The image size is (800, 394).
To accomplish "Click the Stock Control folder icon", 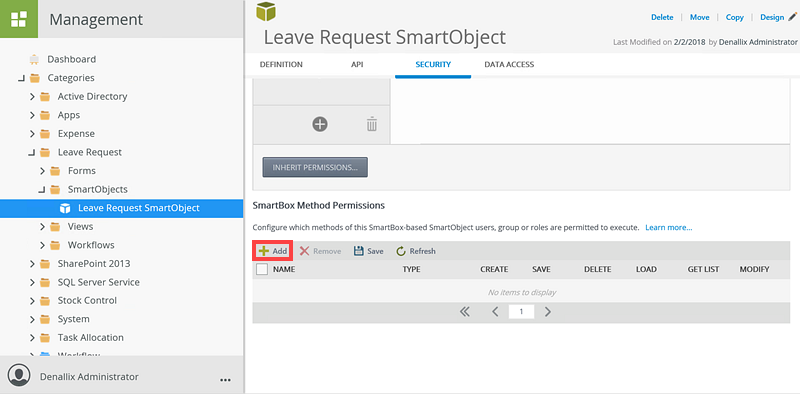I will click(45, 301).
